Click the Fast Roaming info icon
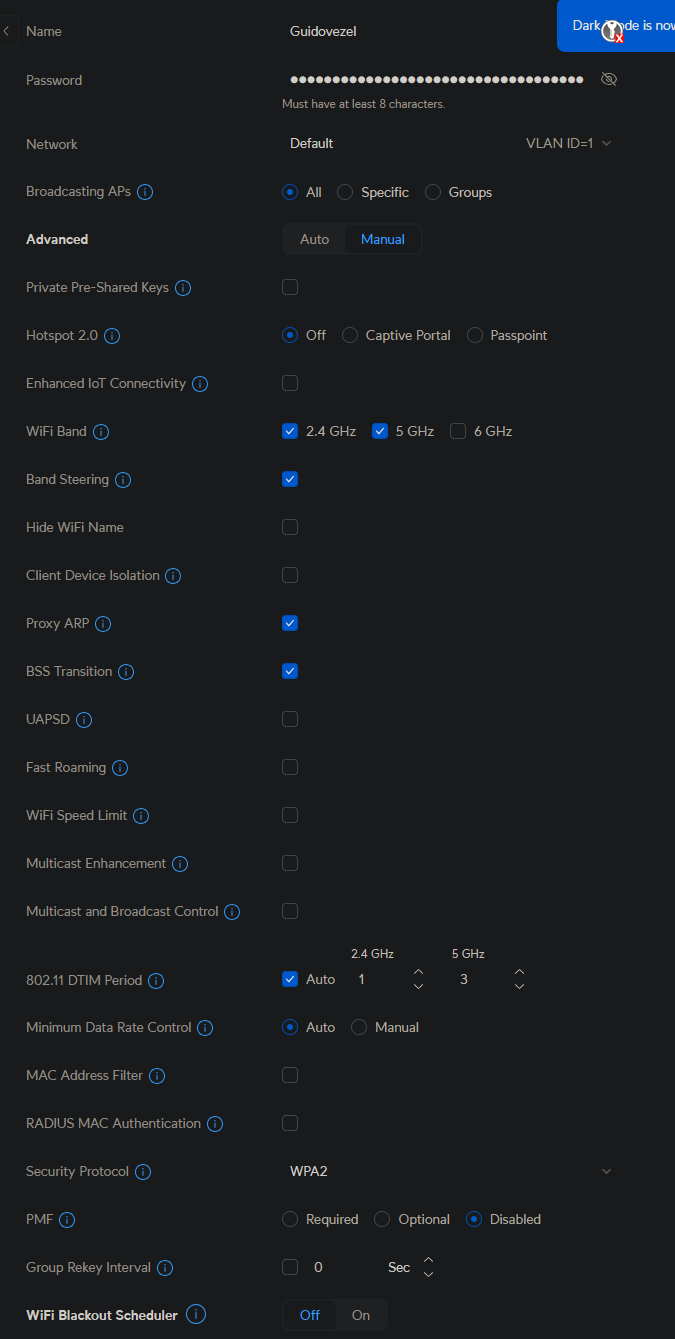The height and width of the screenshot is (1339, 675). (120, 768)
